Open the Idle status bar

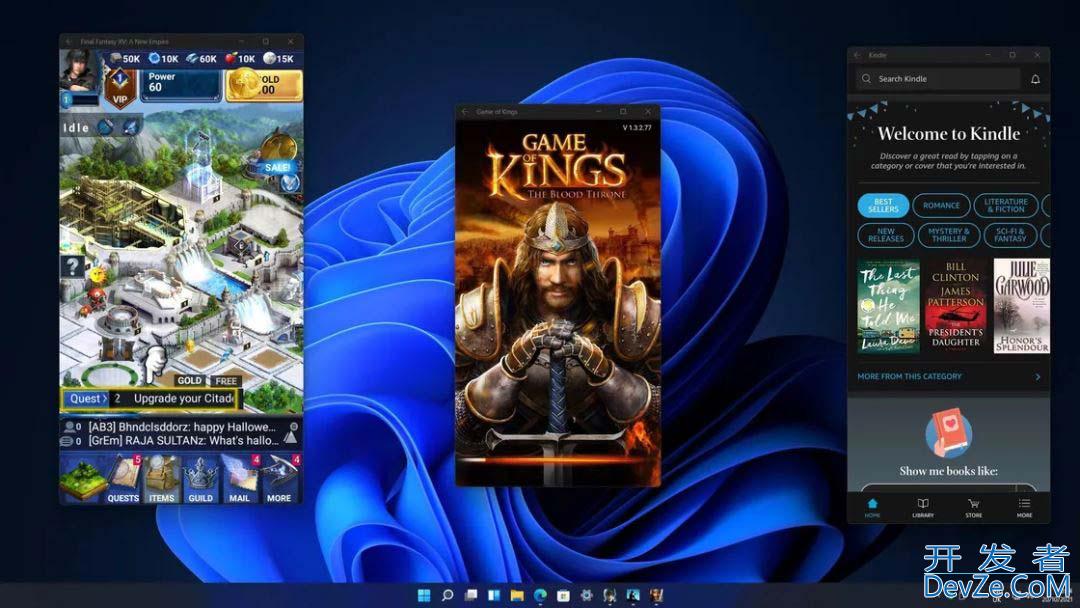(x=102, y=127)
